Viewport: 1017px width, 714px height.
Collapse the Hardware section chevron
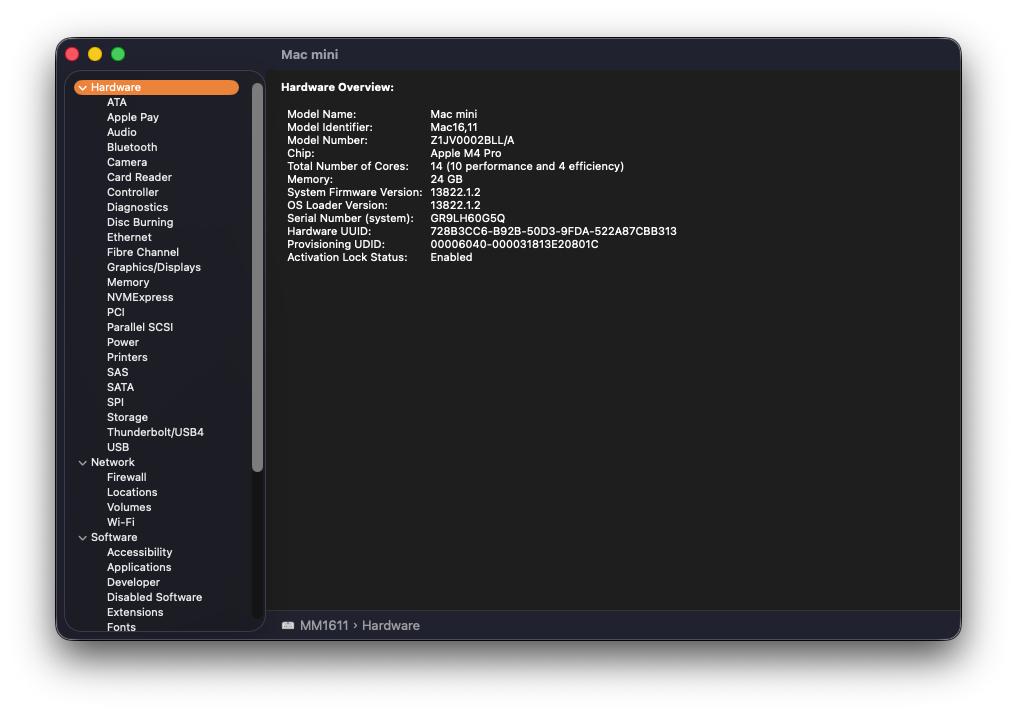83,88
